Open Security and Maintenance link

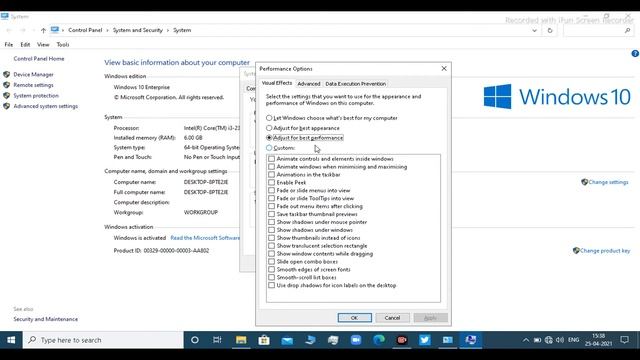[x=45, y=319]
